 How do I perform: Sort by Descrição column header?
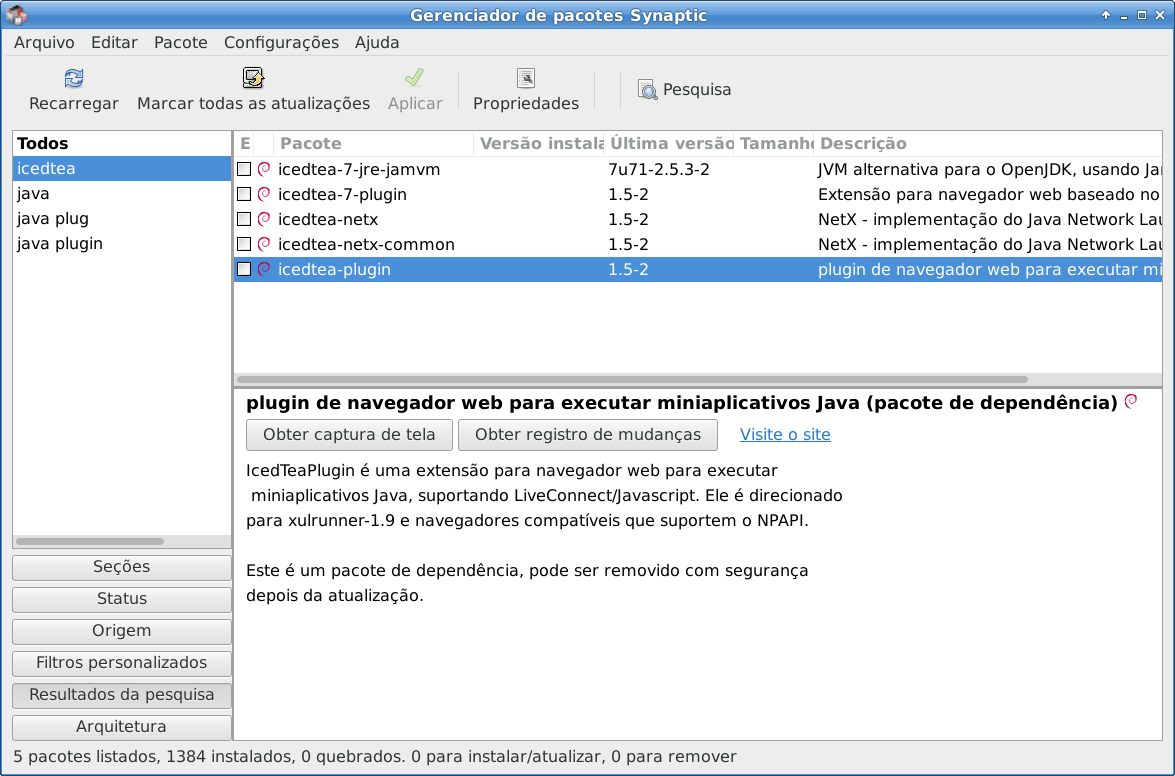[988, 144]
